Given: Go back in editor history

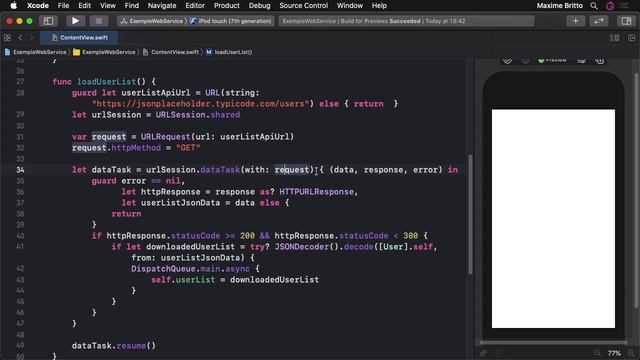Looking at the screenshot, I should 20,38.
